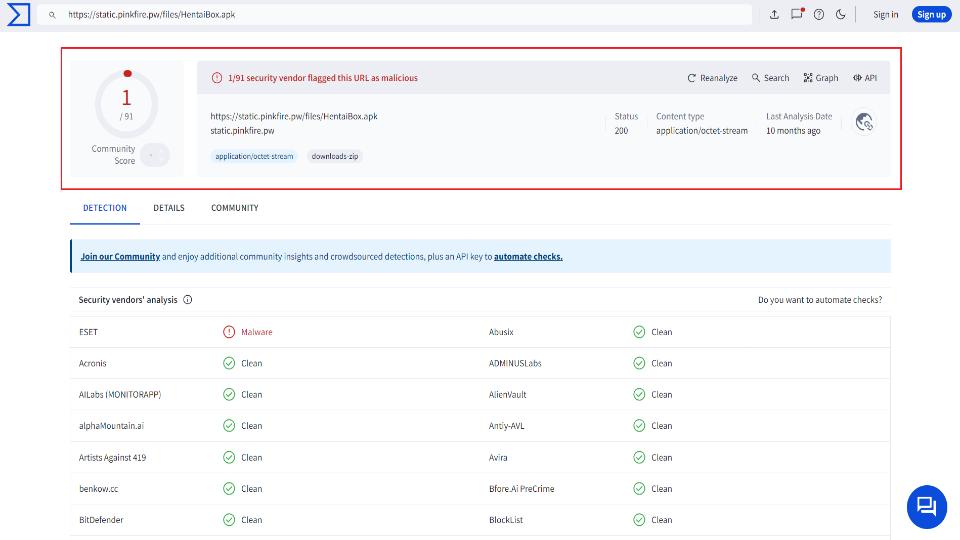Image resolution: width=960 pixels, height=540 pixels.
Task: Click the detection score 1 / 91 gauge
Action: coord(127,103)
